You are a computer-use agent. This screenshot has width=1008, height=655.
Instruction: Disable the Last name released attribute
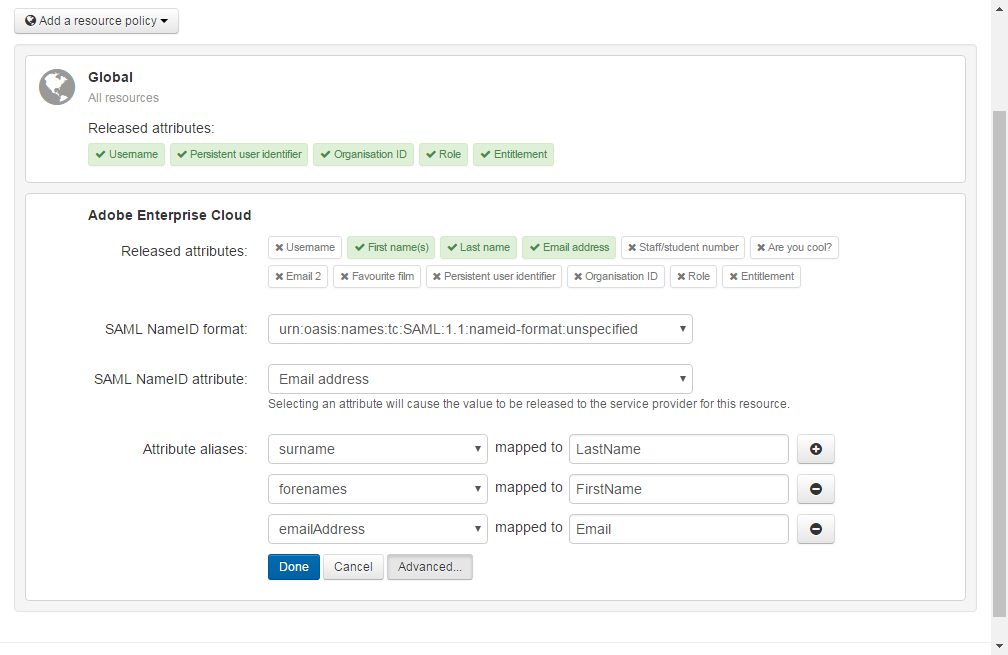click(x=479, y=248)
